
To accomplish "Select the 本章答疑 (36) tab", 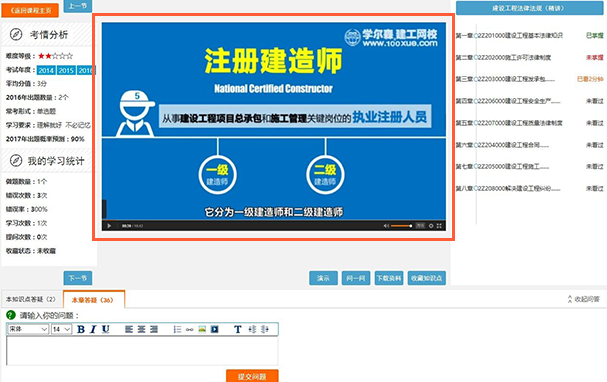I will tap(93, 300).
